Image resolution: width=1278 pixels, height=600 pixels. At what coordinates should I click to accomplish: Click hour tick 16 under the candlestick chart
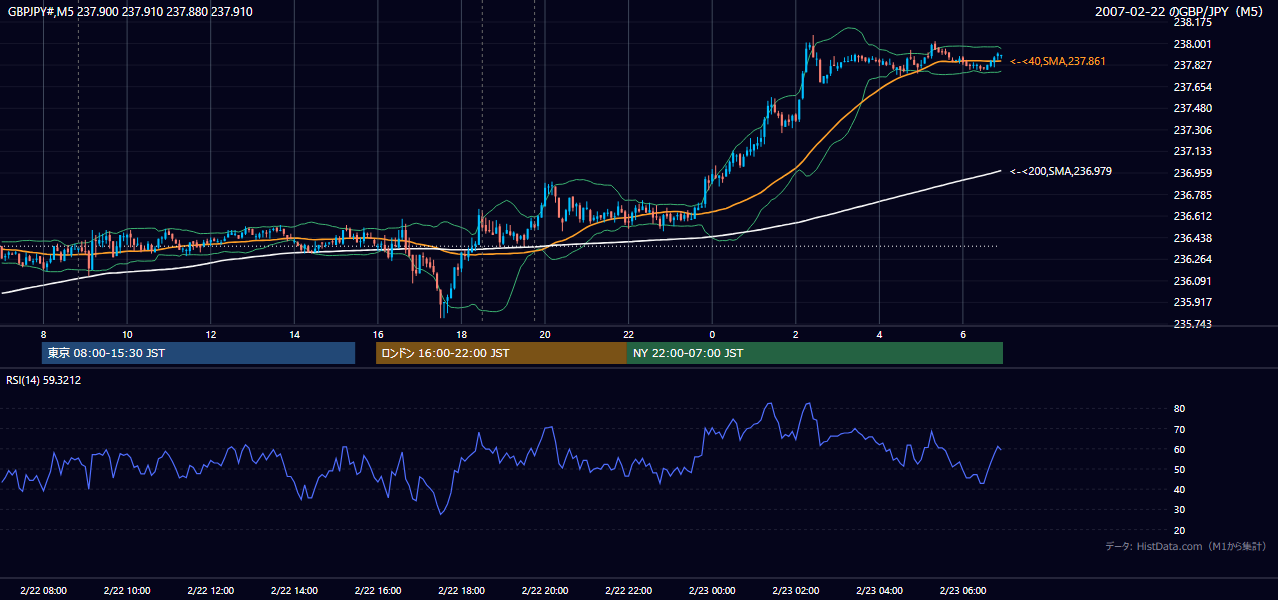click(x=378, y=334)
